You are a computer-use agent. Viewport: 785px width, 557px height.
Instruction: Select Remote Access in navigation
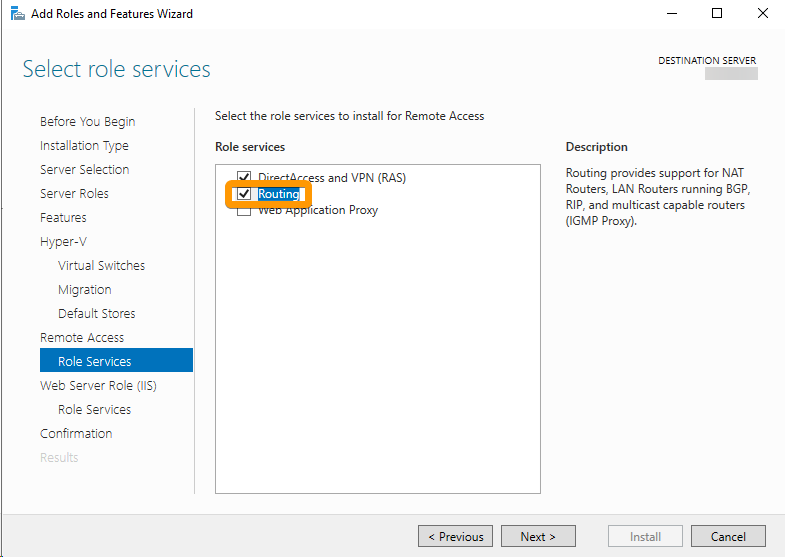pyautogui.click(x=82, y=338)
